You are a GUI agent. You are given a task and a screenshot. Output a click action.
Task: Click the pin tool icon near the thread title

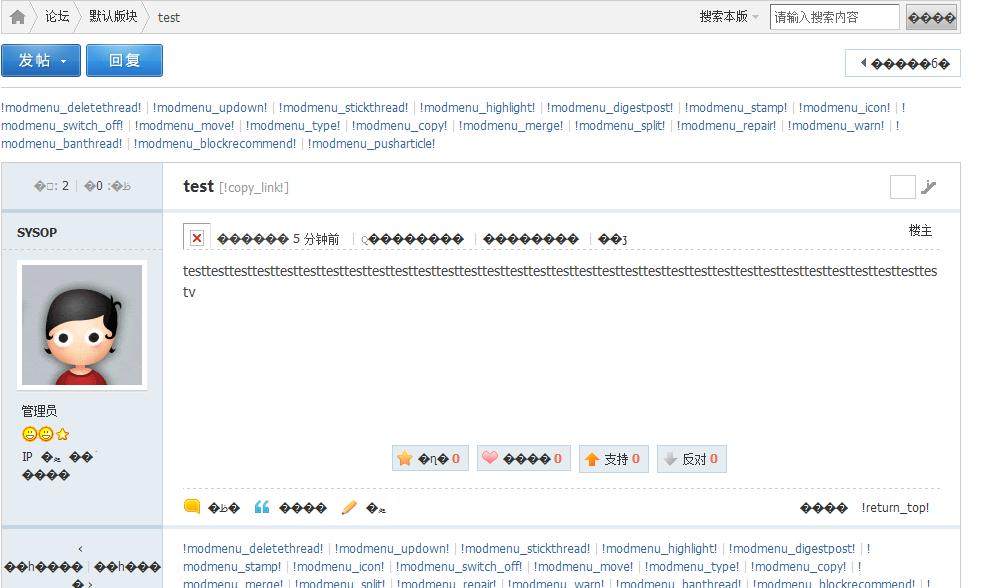coord(928,187)
